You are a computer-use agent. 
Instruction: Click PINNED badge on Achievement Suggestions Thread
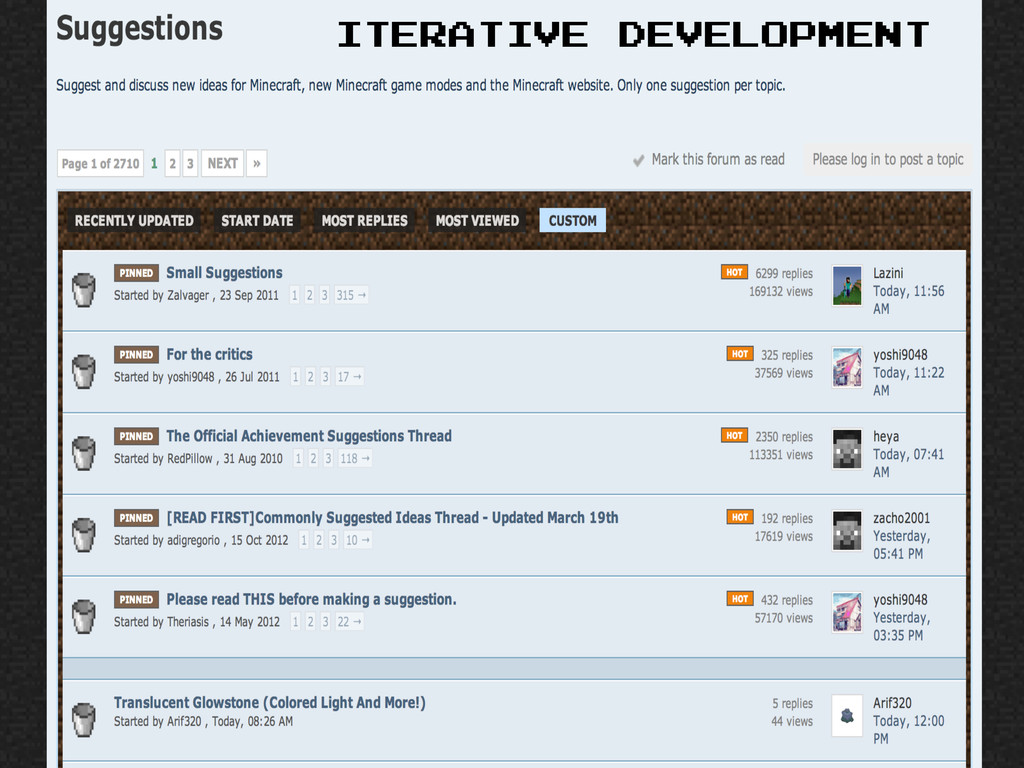point(136,436)
